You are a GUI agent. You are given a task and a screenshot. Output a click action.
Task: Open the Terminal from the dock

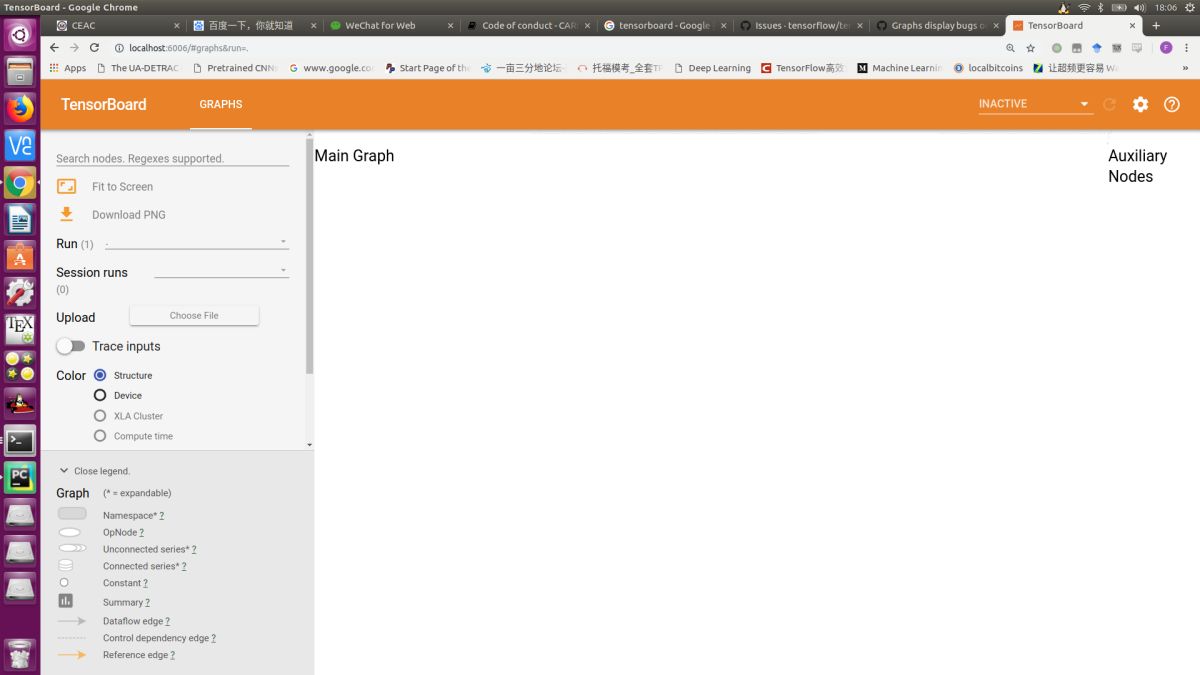(20, 440)
